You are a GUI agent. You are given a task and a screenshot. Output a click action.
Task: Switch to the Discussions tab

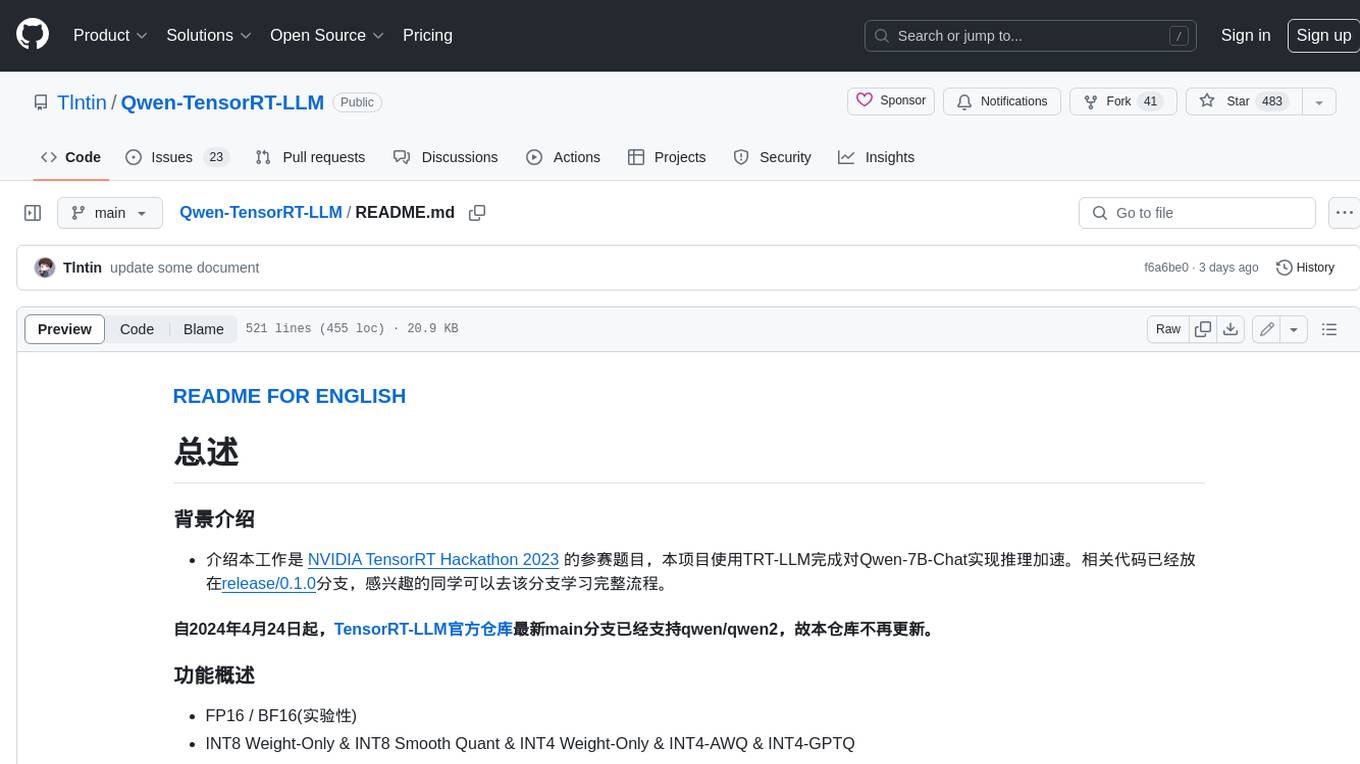click(446, 157)
